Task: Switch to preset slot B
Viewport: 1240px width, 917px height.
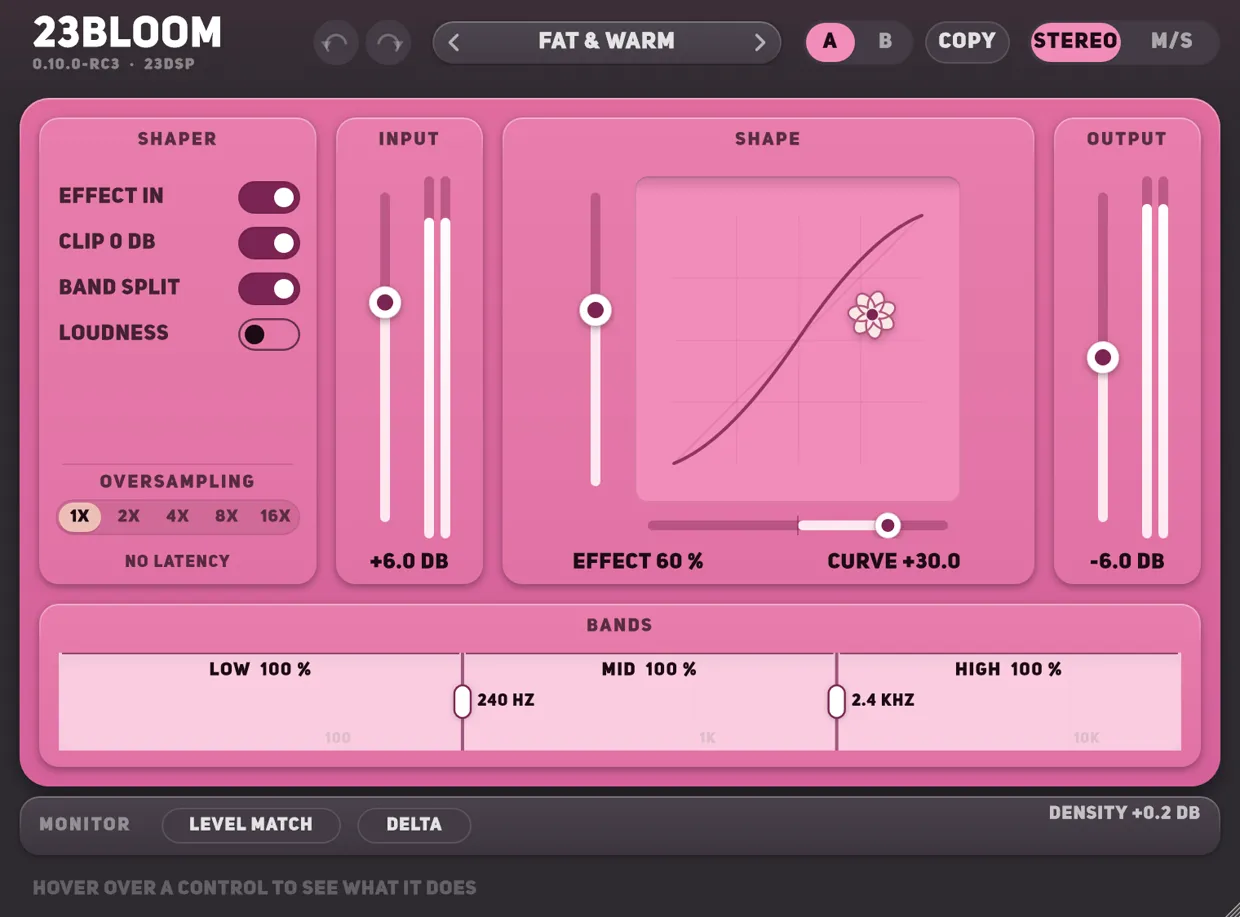Action: click(885, 42)
